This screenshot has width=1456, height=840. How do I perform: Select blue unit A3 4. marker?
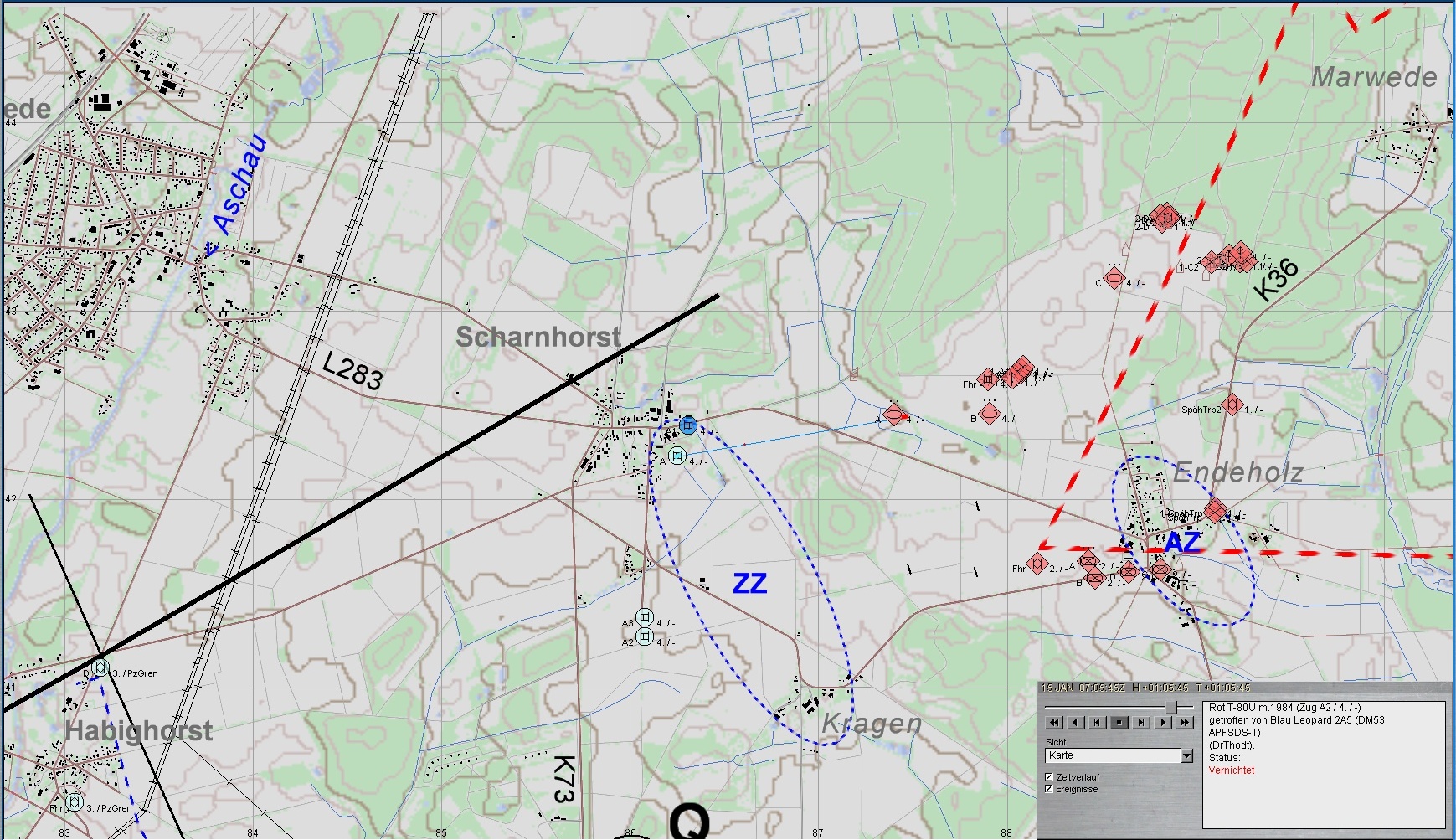(x=644, y=617)
